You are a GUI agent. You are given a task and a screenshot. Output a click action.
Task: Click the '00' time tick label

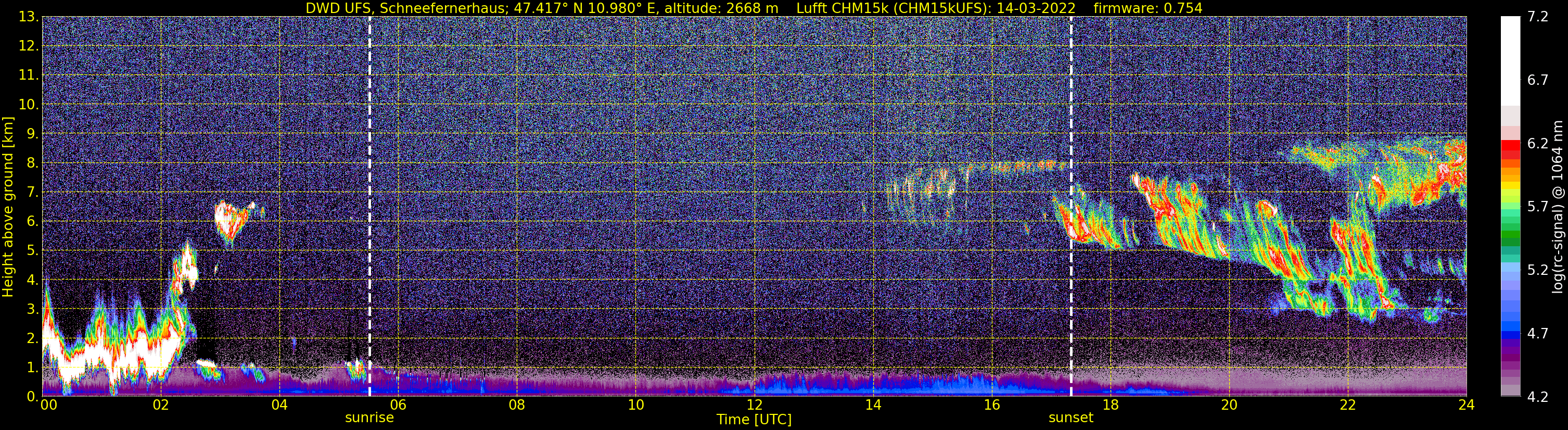pos(49,405)
